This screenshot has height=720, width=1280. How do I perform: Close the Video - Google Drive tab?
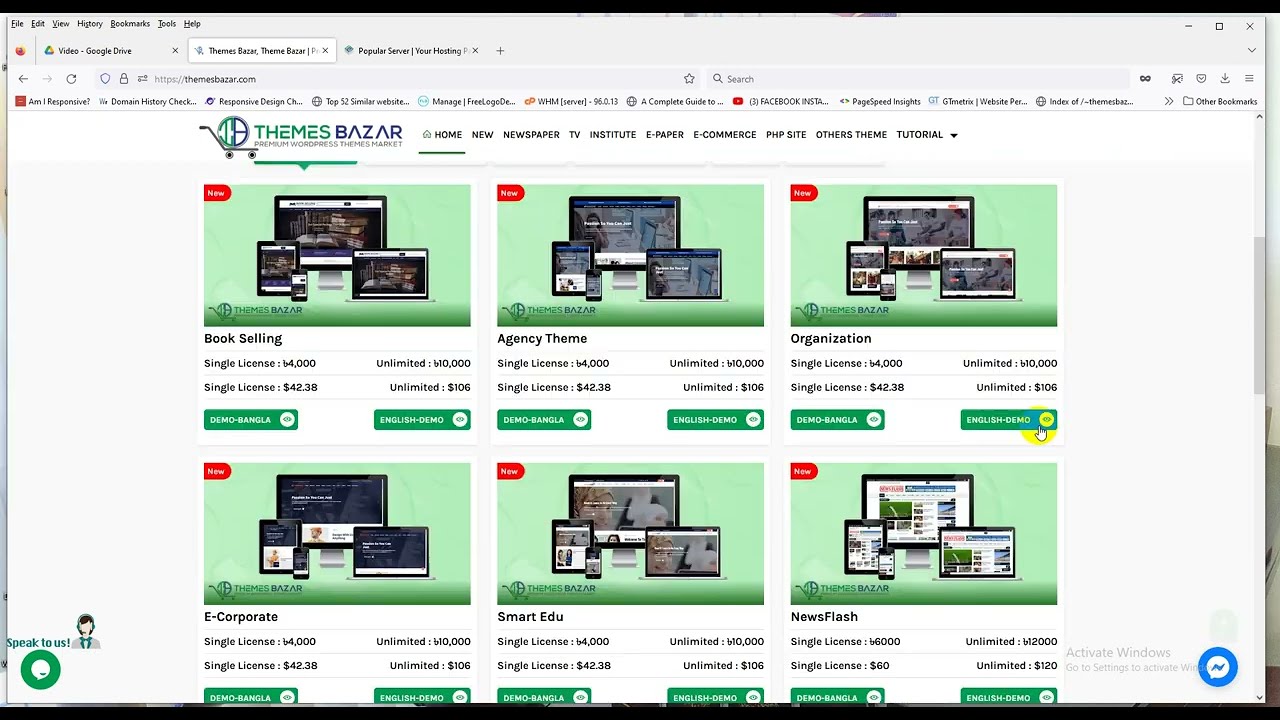175,51
